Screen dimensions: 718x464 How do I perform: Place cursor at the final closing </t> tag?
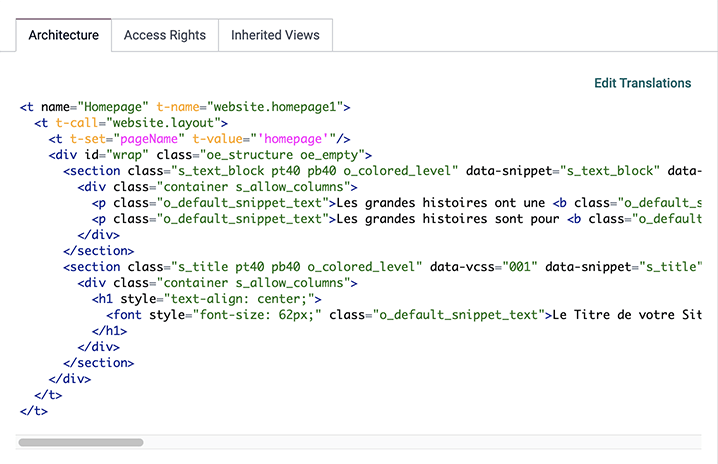pyautogui.click(x=33, y=411)
